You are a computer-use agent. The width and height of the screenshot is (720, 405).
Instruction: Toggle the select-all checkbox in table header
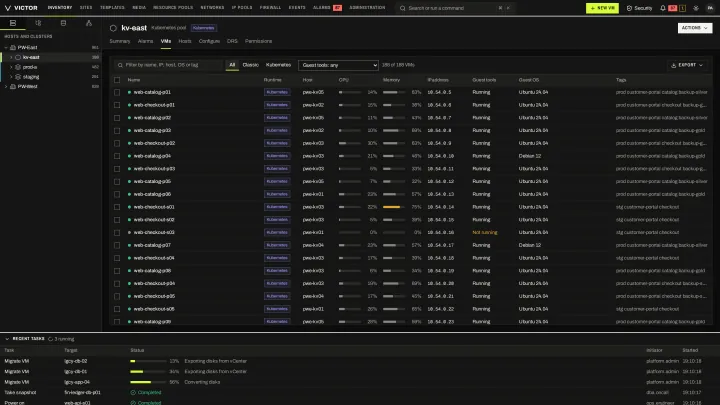(117, 80)
